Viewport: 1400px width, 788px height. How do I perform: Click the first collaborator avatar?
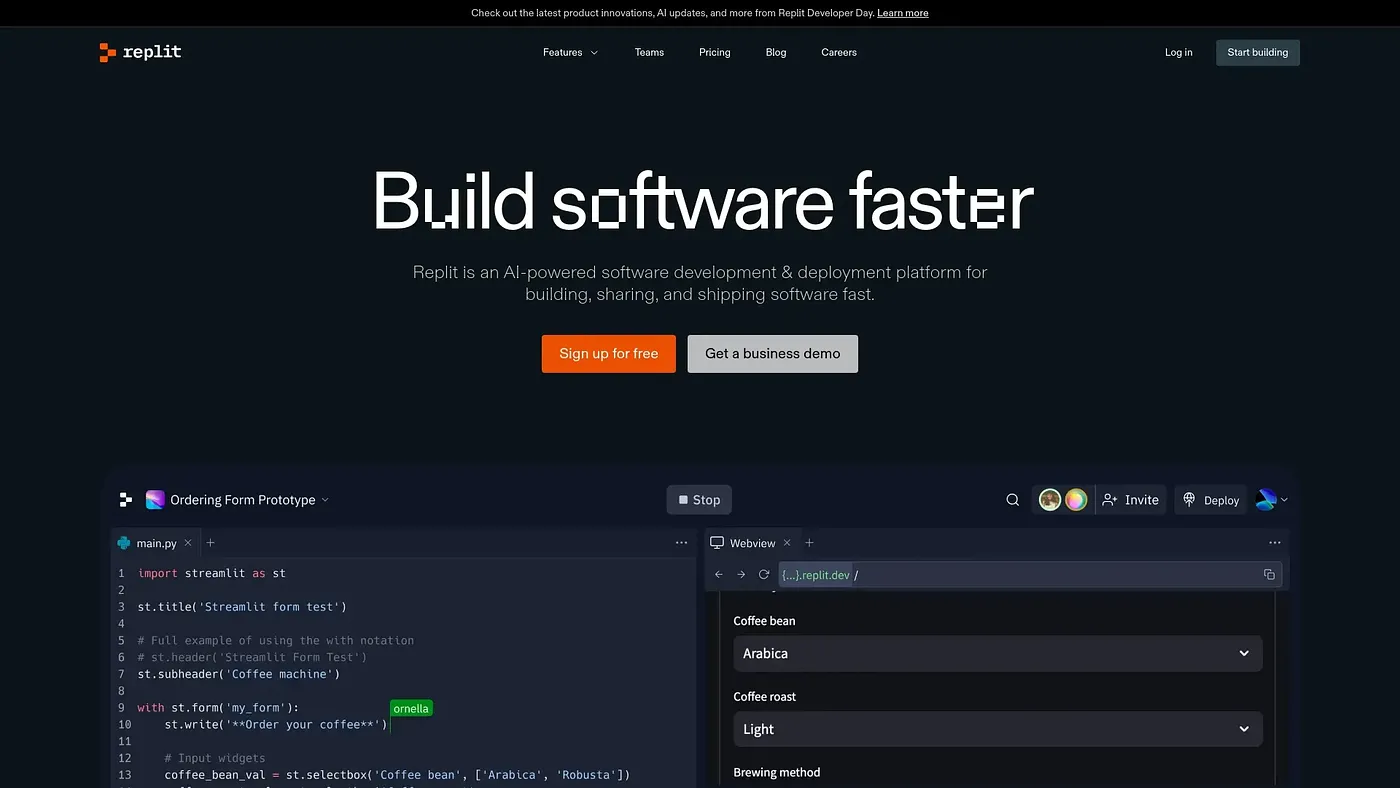click(x=1049, y=500)
